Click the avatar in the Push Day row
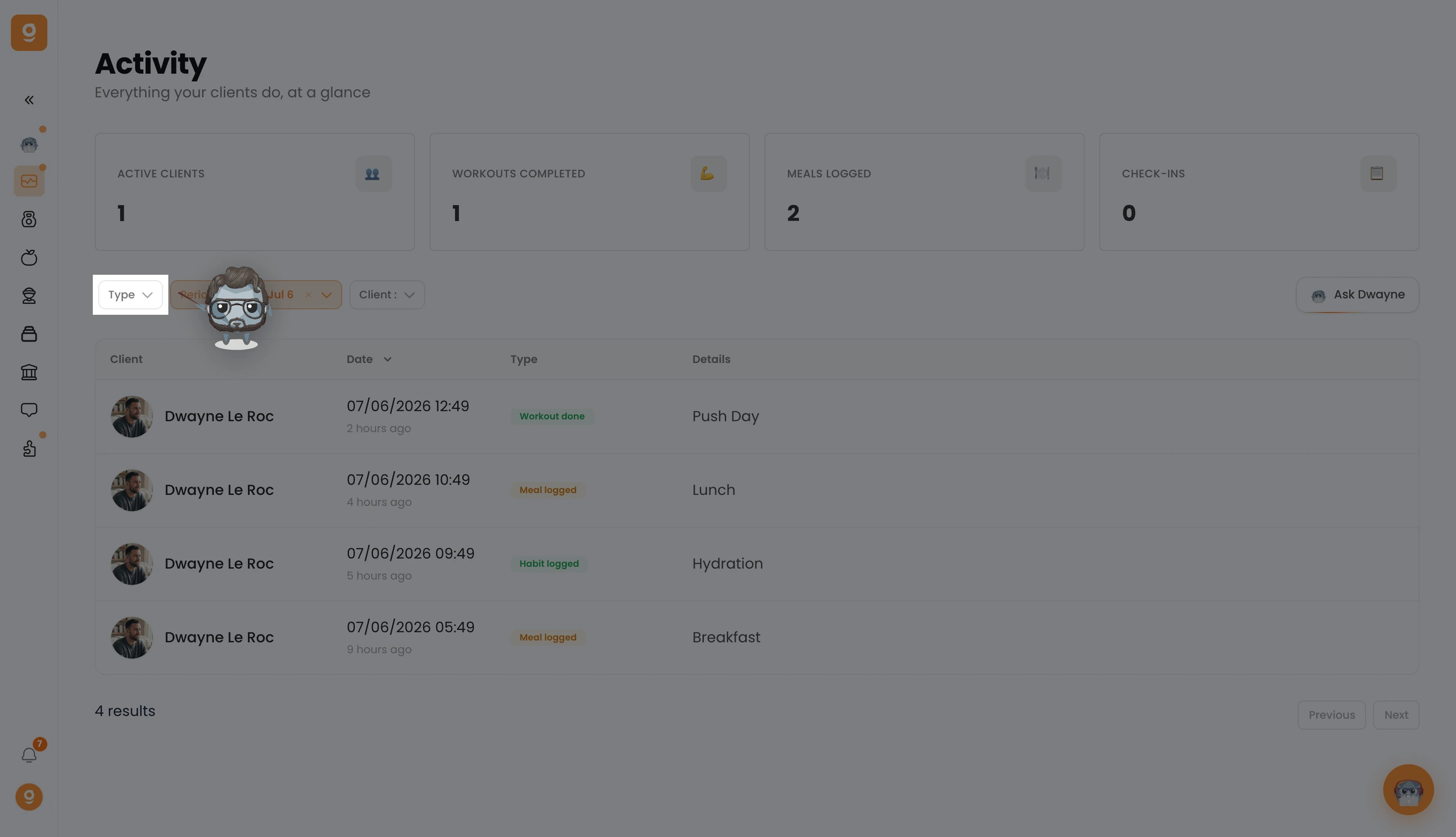 131,417
